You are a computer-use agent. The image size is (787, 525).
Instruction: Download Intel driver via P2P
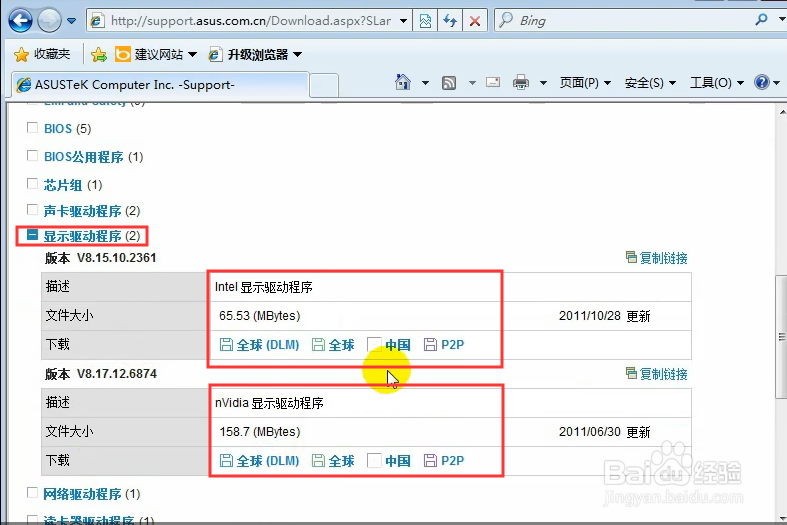click(452, 345)
